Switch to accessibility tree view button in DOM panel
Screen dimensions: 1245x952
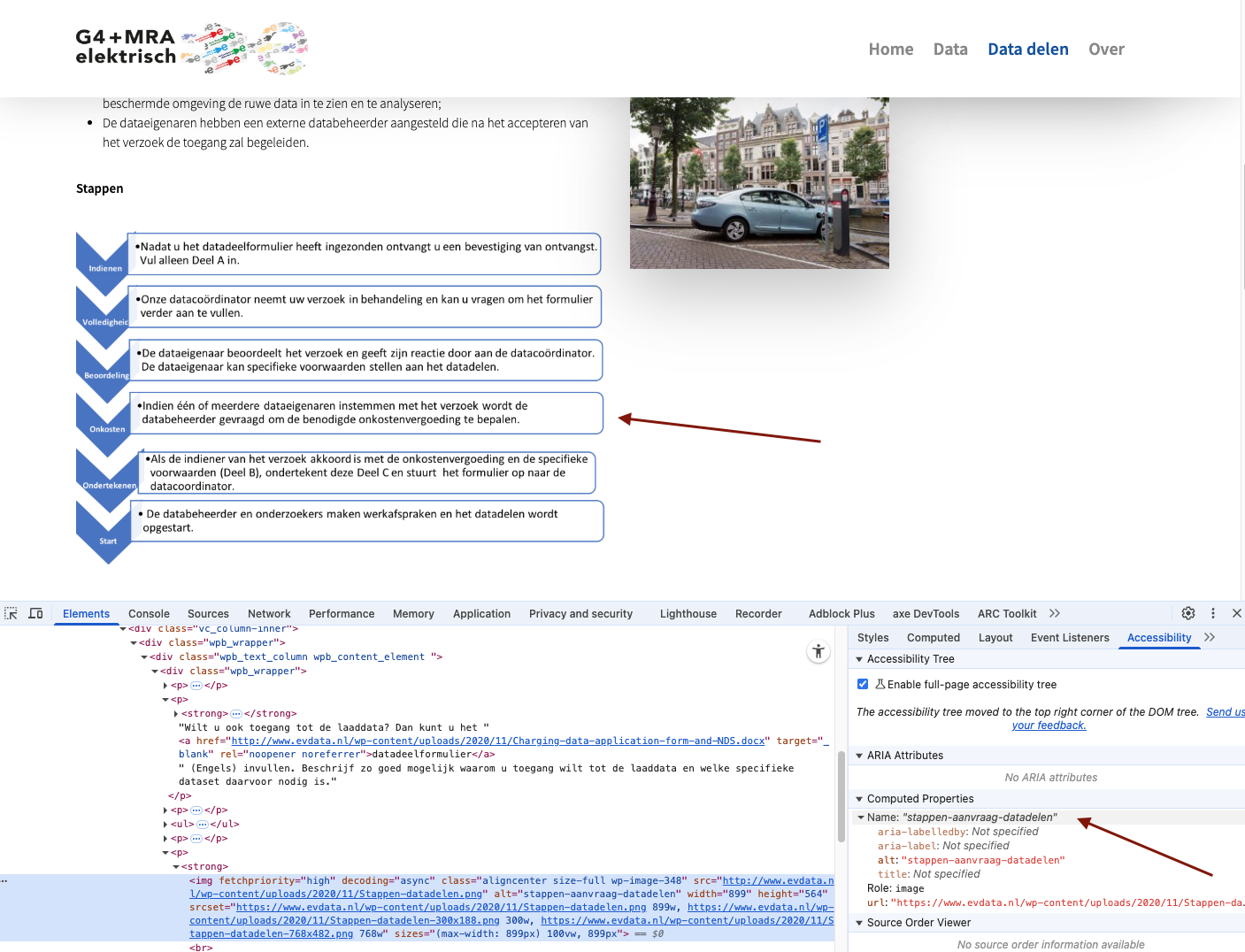tap(818, 652)
